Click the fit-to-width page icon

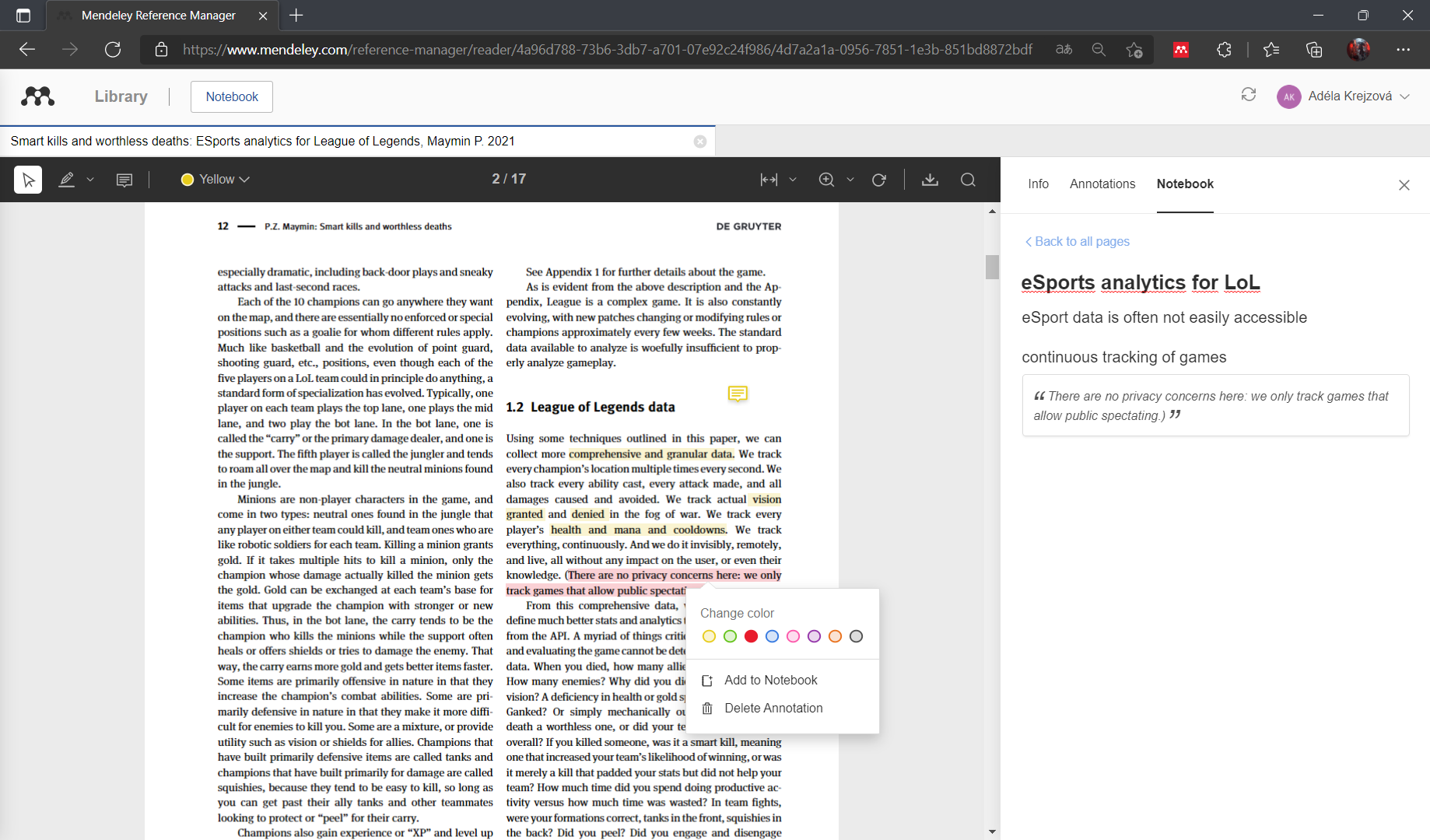click(769, 180)
